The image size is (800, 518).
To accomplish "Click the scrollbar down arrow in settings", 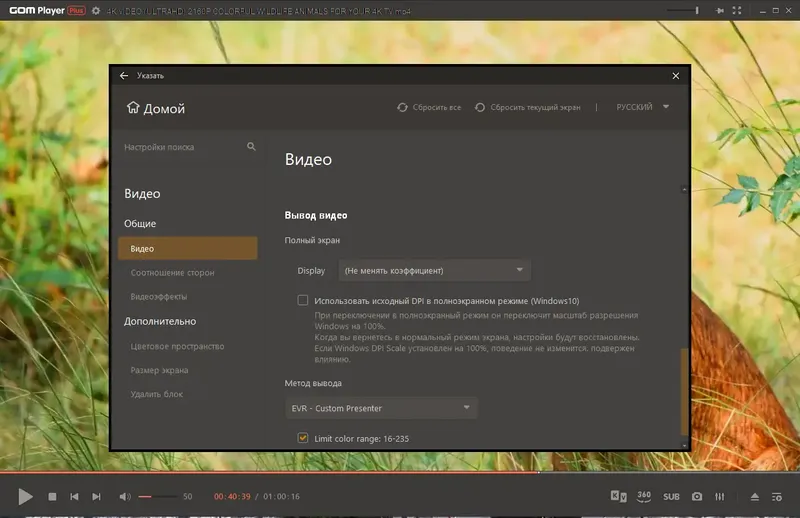I will coord(684,446).
